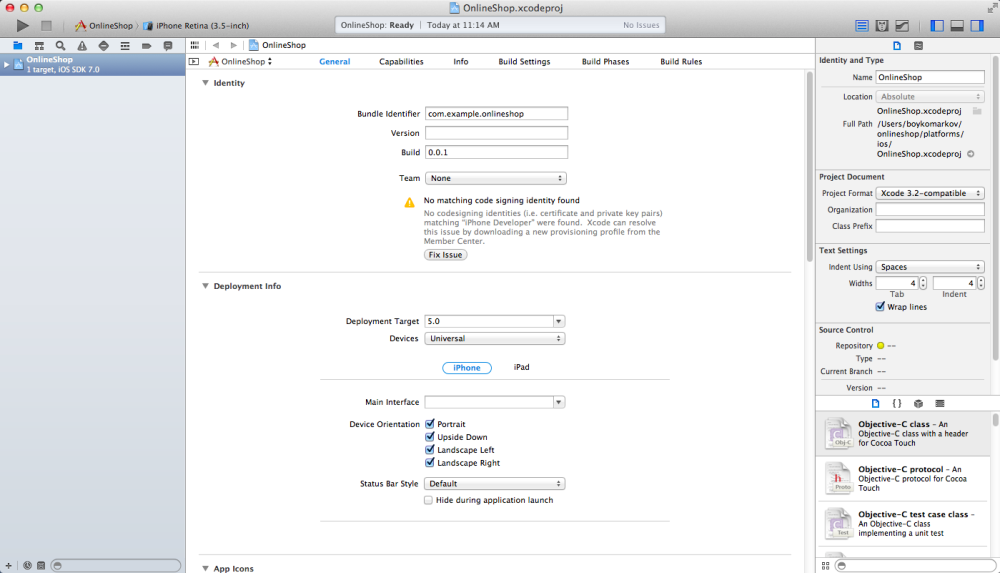Click the empty Version field
This screenshot has height=573, width=1000.
click(496, 133)
